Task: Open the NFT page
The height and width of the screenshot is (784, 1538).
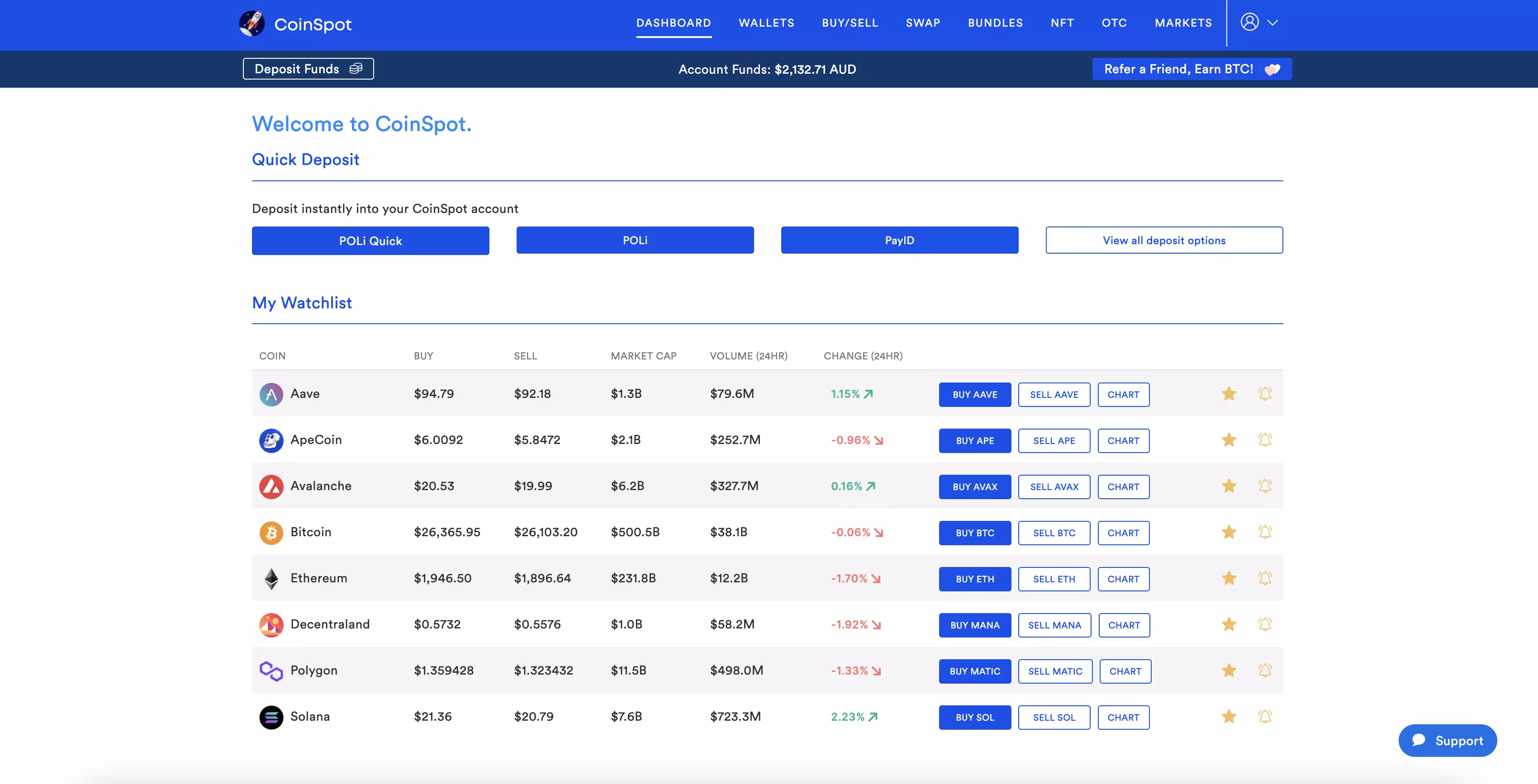Action: coord(1062,23)
